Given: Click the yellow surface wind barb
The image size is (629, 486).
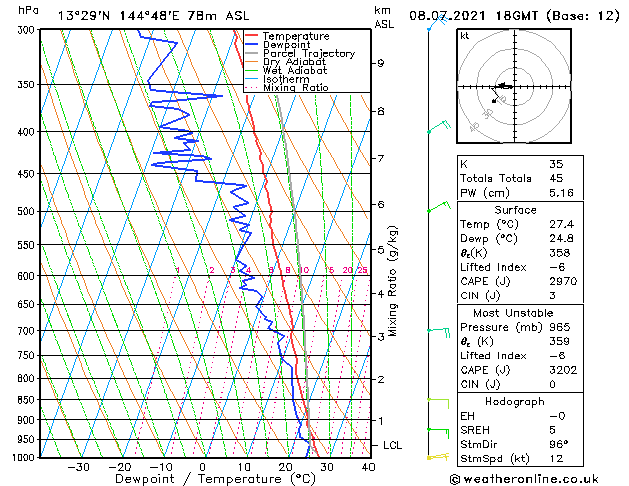Looking at the screenshot, I should point(438,456).
